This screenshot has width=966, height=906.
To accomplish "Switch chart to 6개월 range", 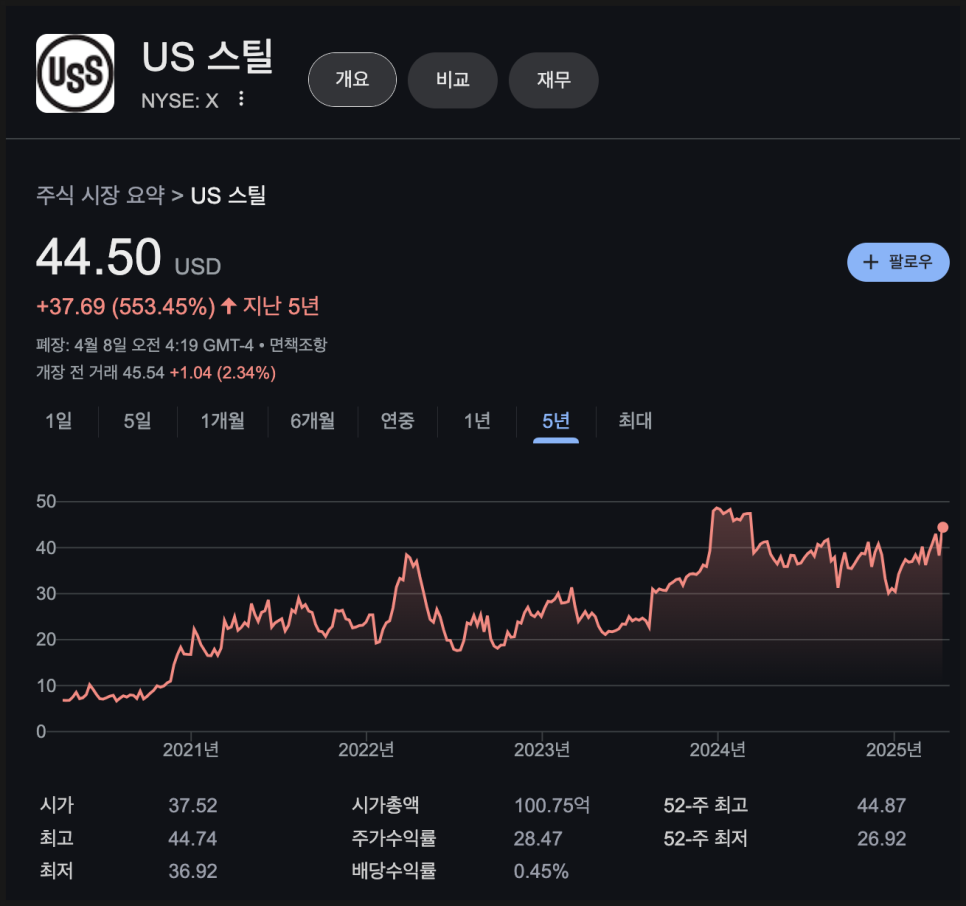I will pyautogui.click(x=312, y=421).
